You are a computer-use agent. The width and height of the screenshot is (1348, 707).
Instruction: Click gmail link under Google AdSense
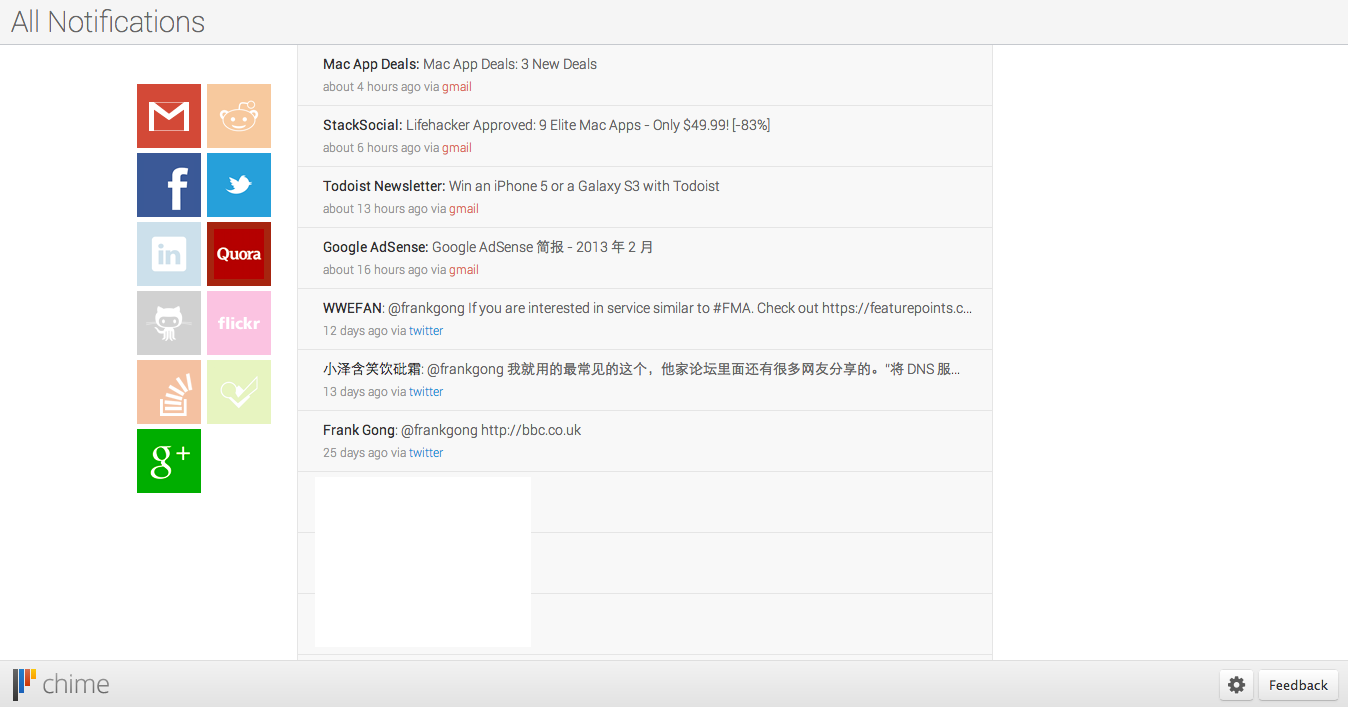pyautogui.click(x=464, y=270)
